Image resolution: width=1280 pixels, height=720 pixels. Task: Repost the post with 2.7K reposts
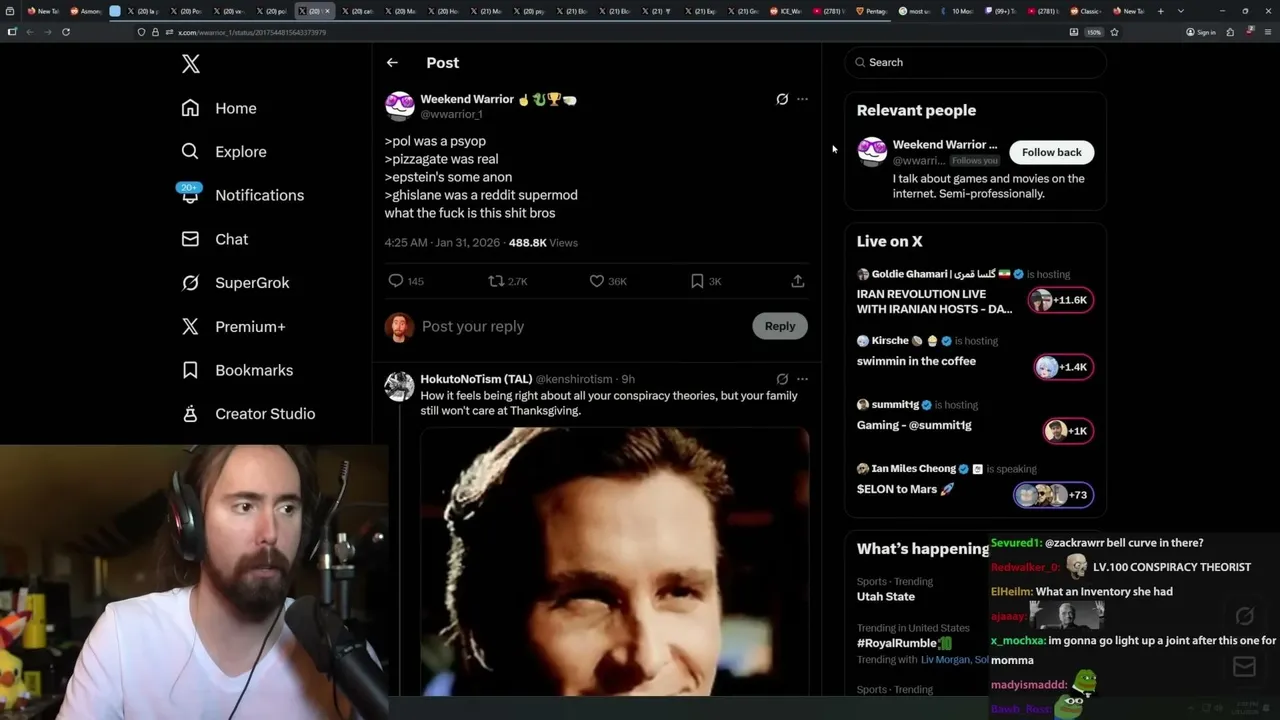pyautogui.click(x=495, y=281)
